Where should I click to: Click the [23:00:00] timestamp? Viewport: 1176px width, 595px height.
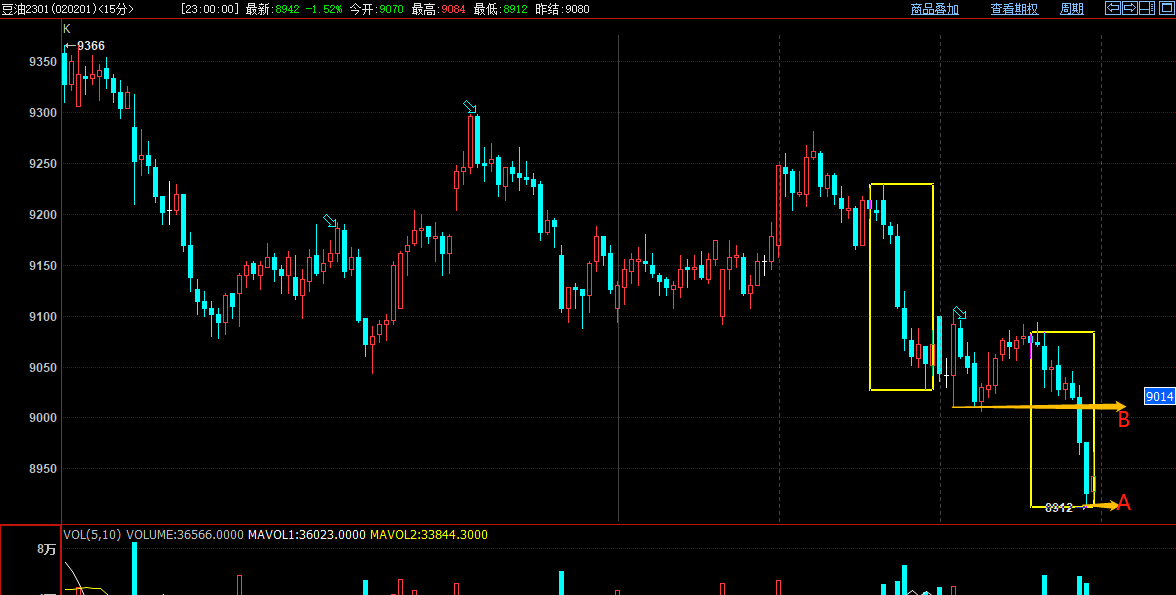click(210, 9)
